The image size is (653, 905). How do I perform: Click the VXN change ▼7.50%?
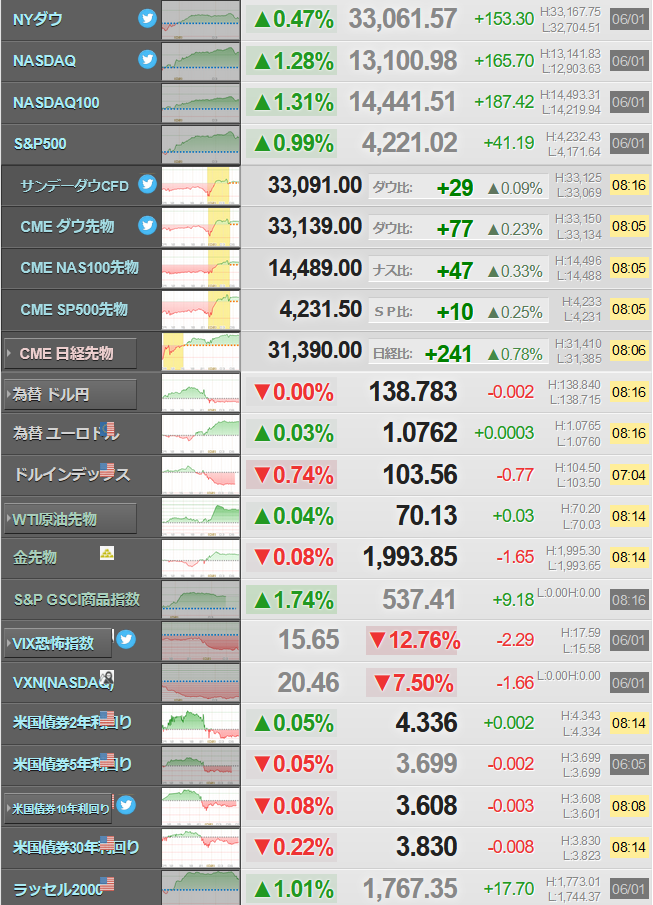pyautogui.click(x=412, y=683)
